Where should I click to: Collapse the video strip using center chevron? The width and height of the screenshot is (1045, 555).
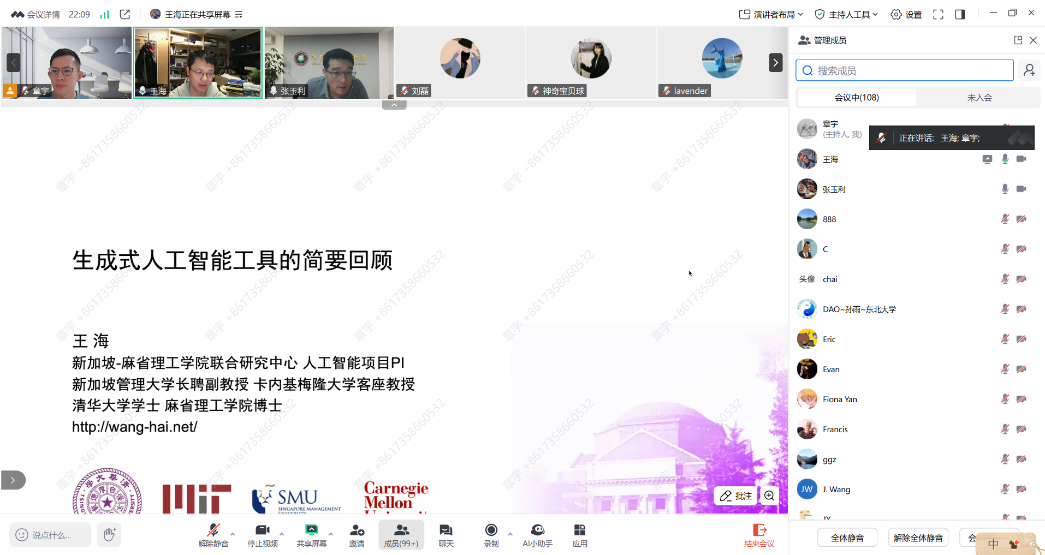pyautogui.click(x=394, y=104)
